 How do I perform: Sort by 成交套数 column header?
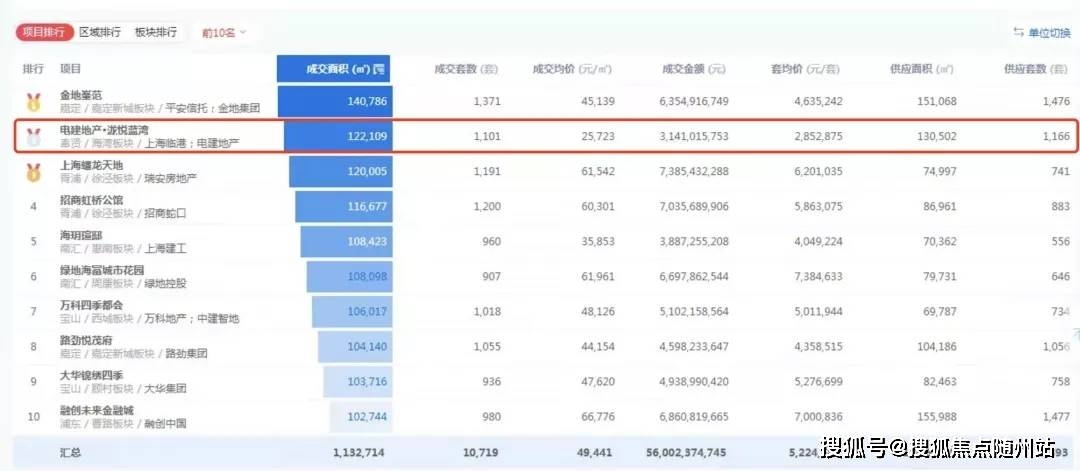[466, 69]
